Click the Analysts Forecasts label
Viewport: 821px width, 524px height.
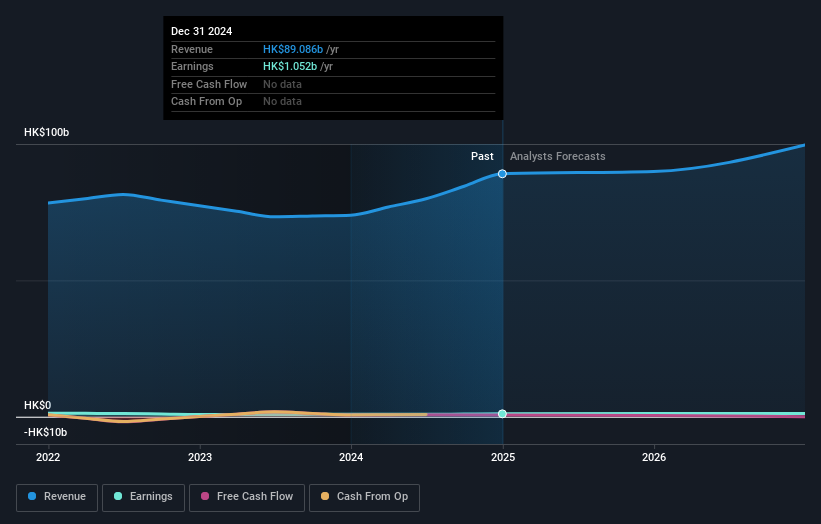[x=558, y=157]
